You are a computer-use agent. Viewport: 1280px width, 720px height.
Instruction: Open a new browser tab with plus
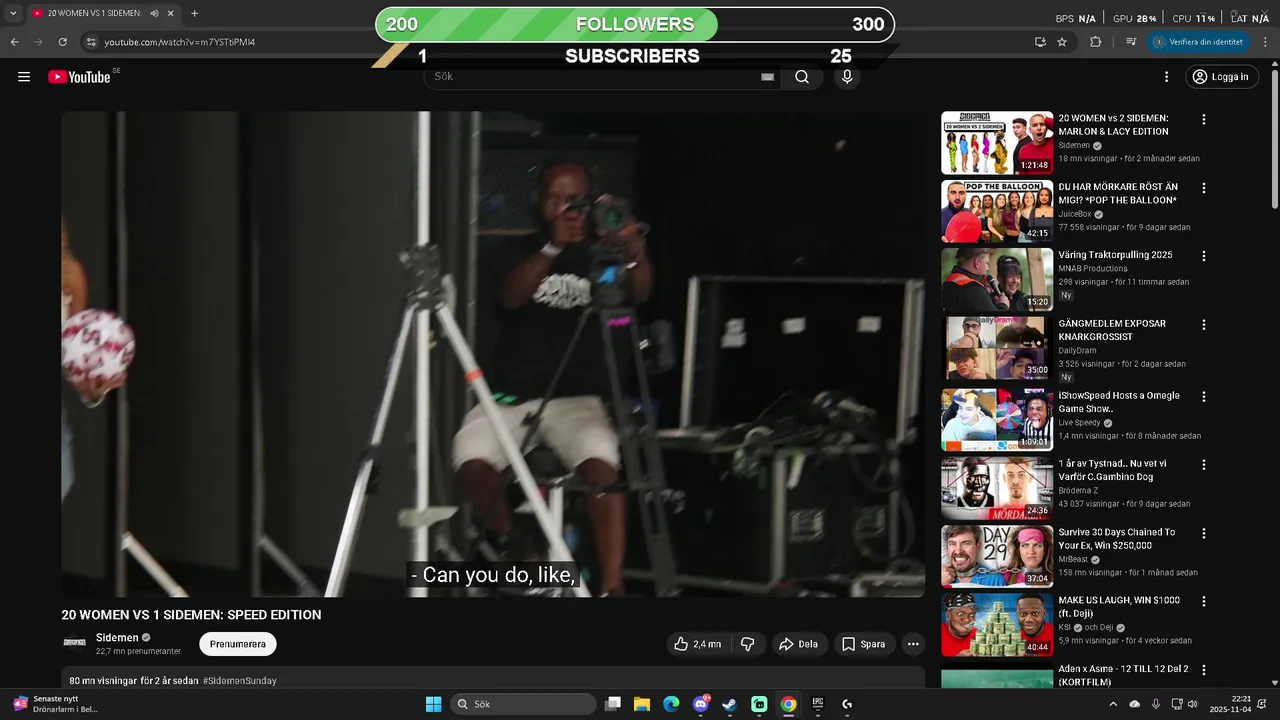194,14
